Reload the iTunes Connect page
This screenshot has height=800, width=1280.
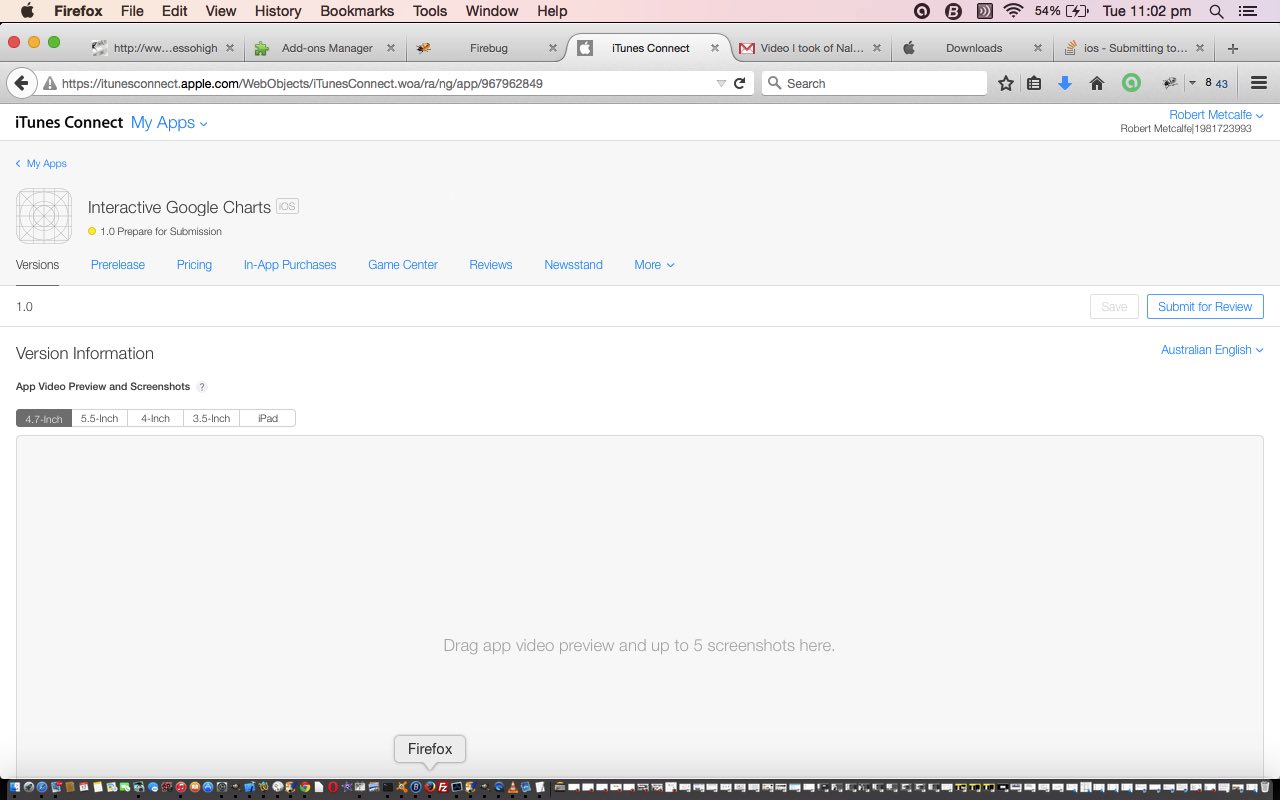[740, 84]
